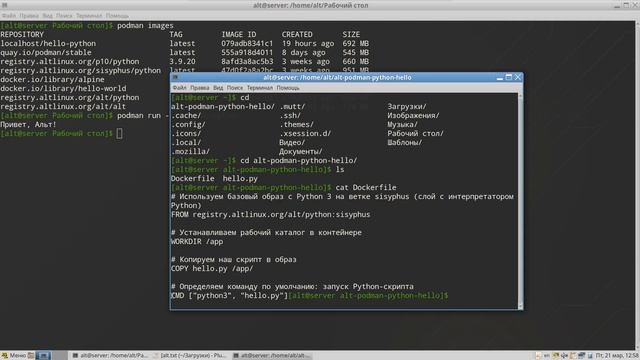
Task: Click show desktop icon next to Меню
Action: click(x=31, y=356)
